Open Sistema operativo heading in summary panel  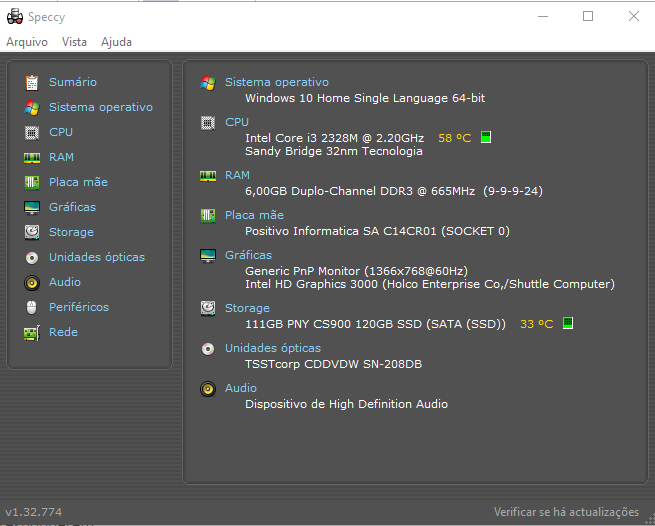277,82
